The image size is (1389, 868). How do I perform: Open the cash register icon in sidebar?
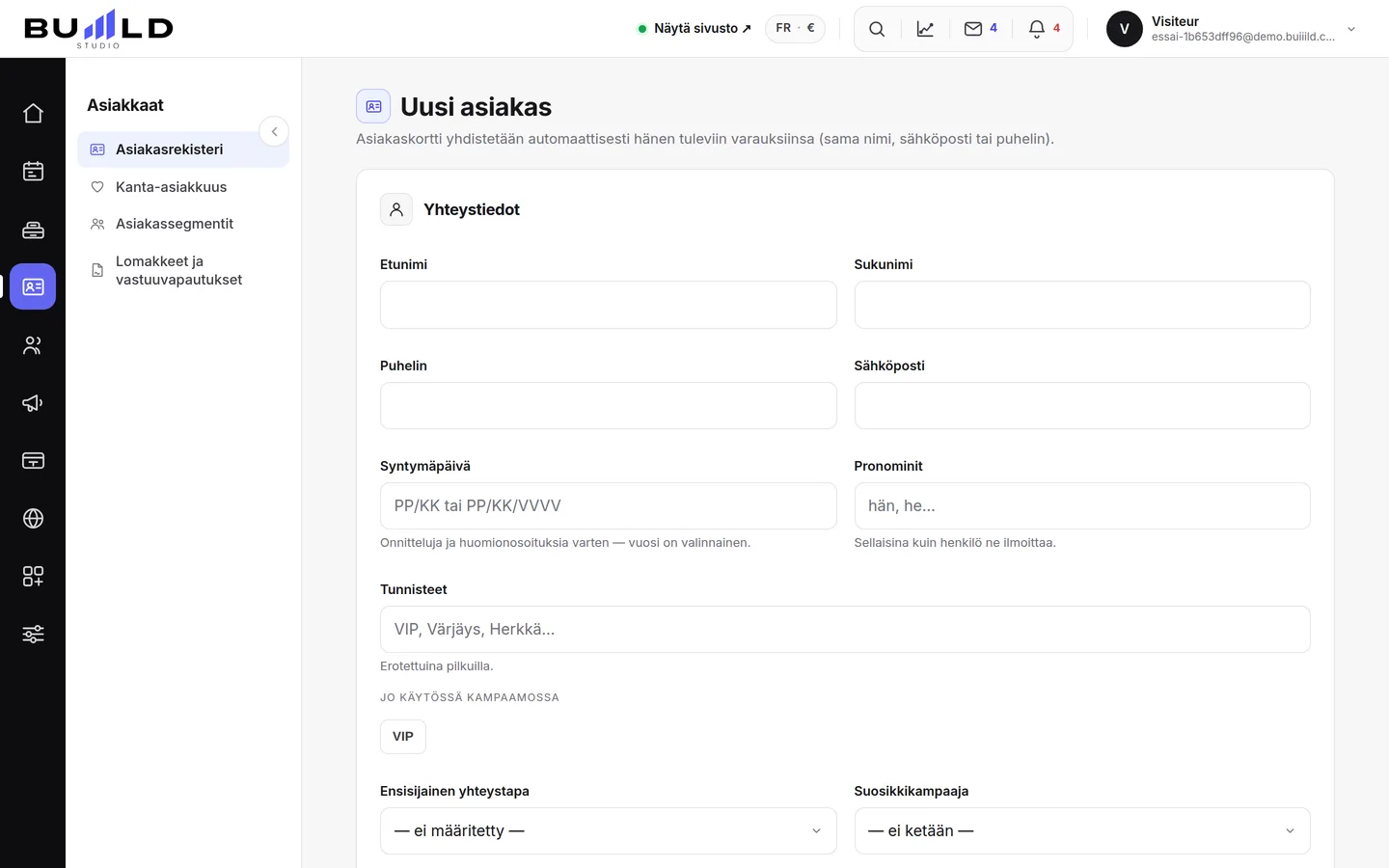pos(33,230)
